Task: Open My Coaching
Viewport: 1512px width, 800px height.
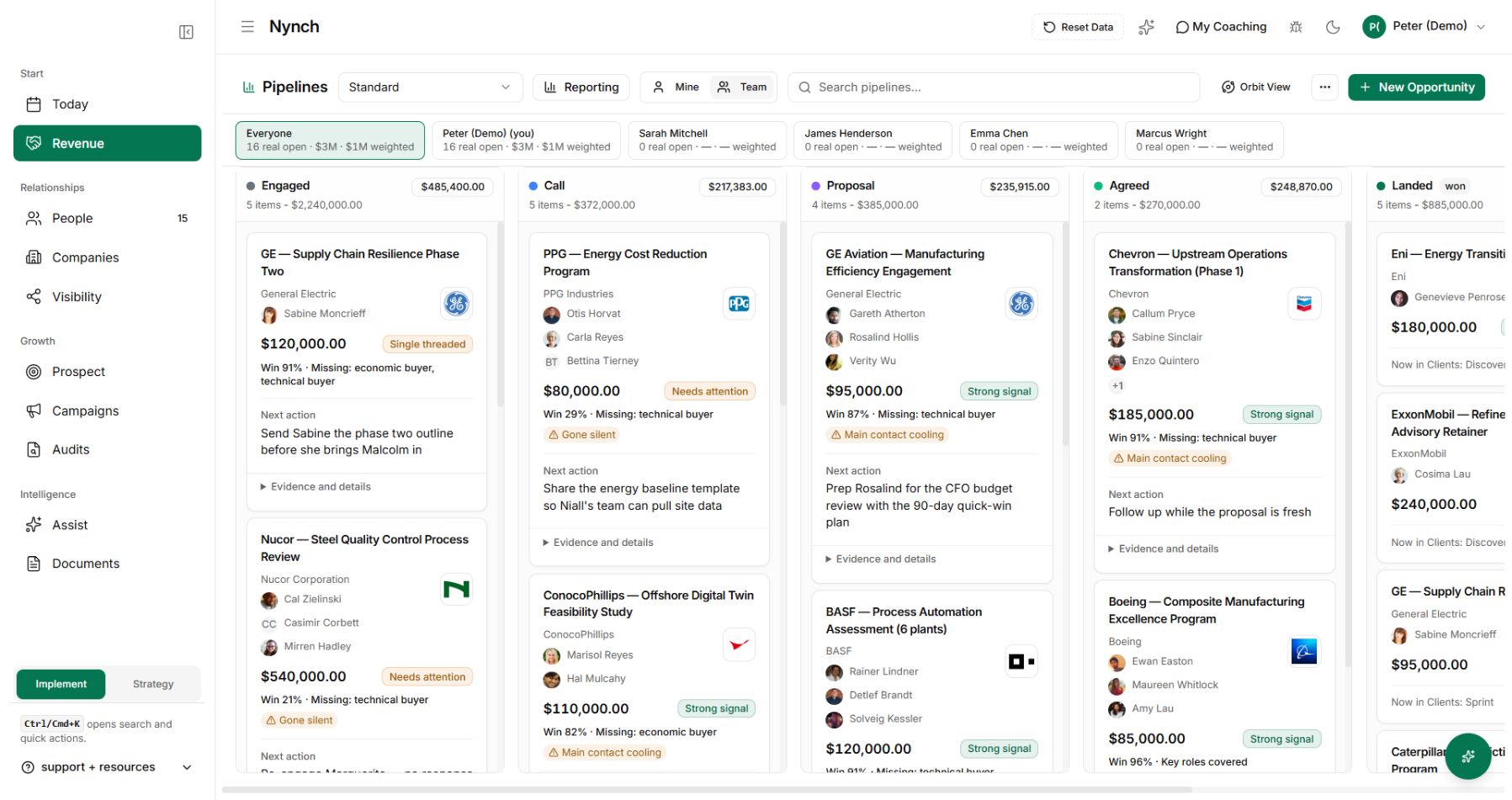Action: pyautogui.click(x=1221, y=27)
